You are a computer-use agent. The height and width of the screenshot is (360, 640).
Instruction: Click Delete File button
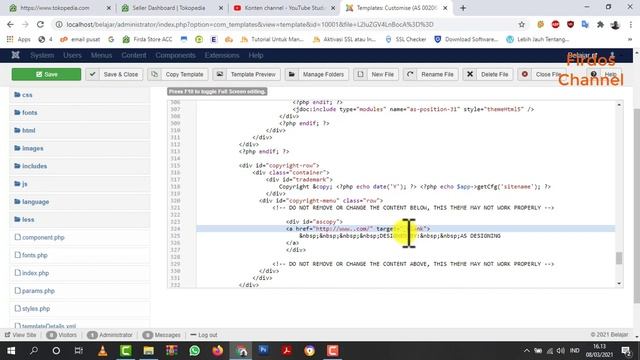(x=488, y=74)
